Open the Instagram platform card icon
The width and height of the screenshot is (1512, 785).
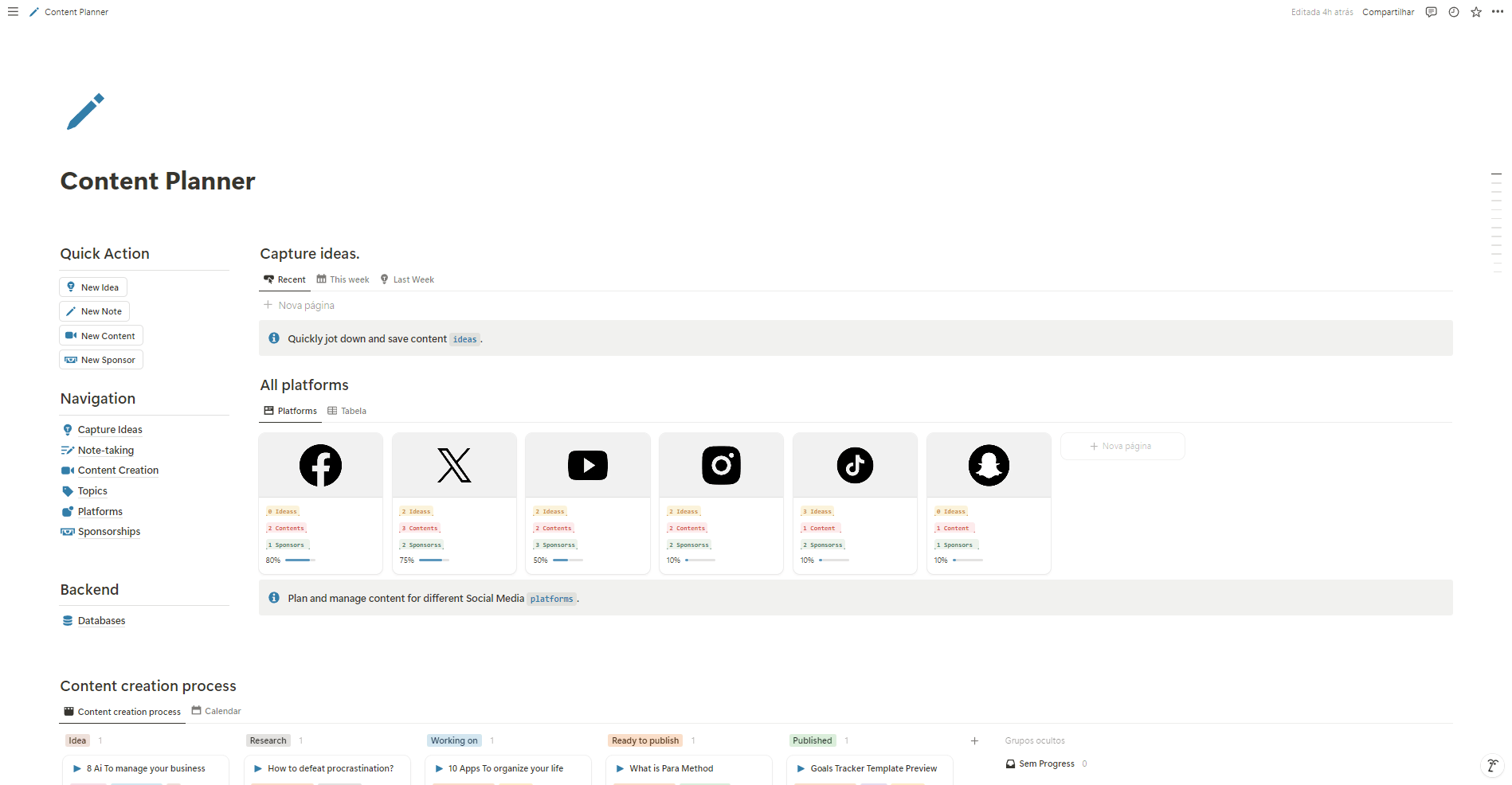[x=721, y=465]
